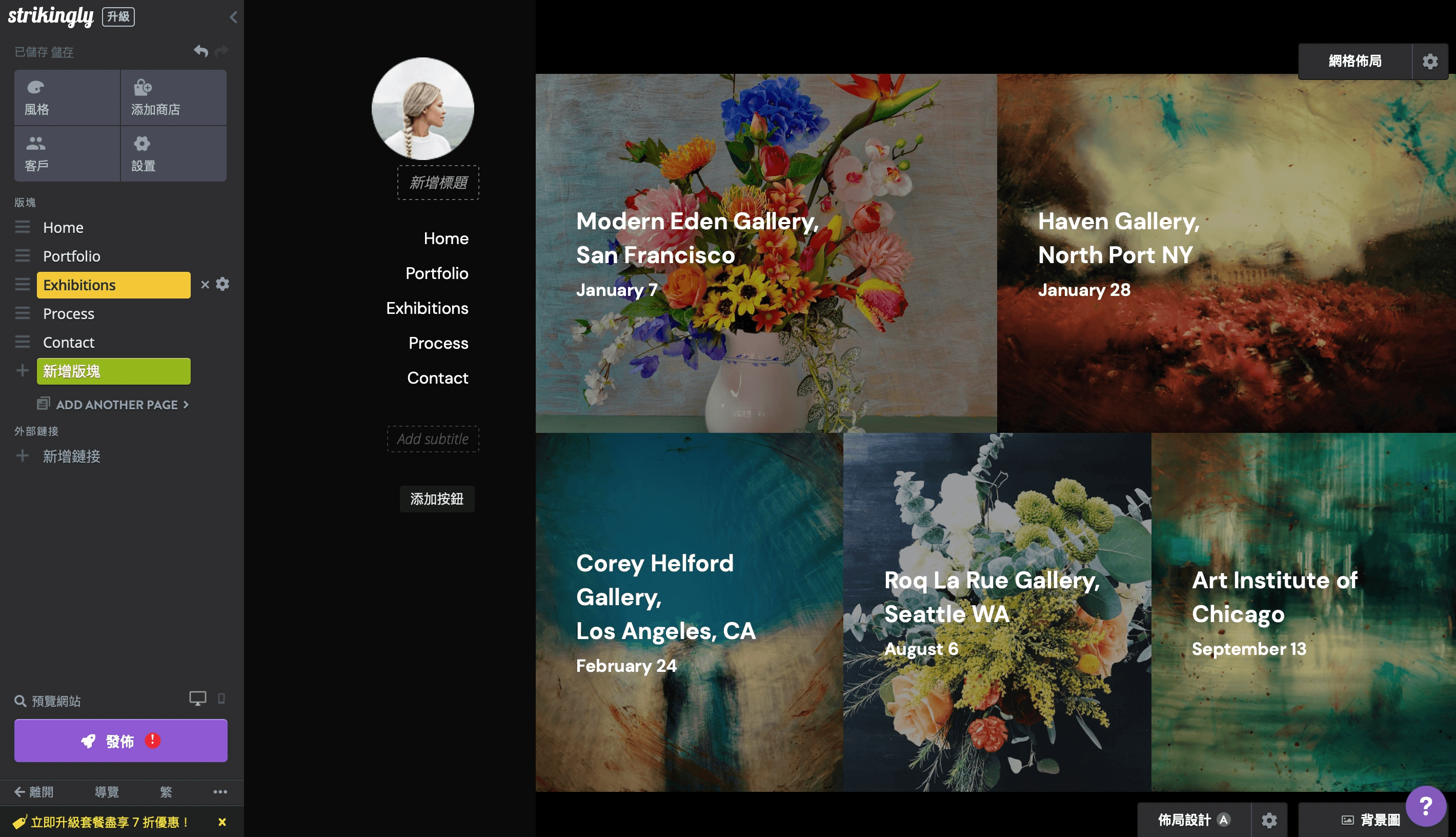The image size is (1456, 837).
Task: Click the green 新增版塊 add section button
Action: [113, 371]
